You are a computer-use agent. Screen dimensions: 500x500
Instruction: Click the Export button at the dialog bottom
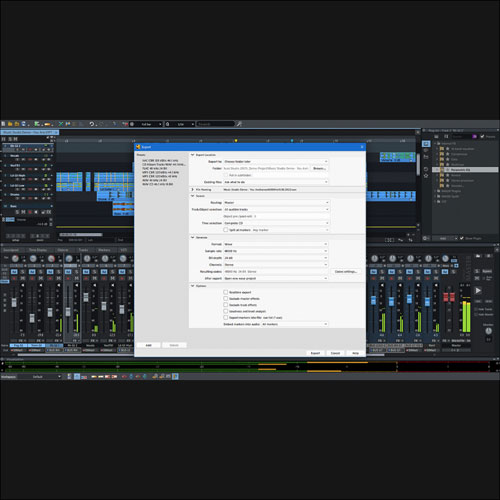pyautogui.click(x=315, y=353)
